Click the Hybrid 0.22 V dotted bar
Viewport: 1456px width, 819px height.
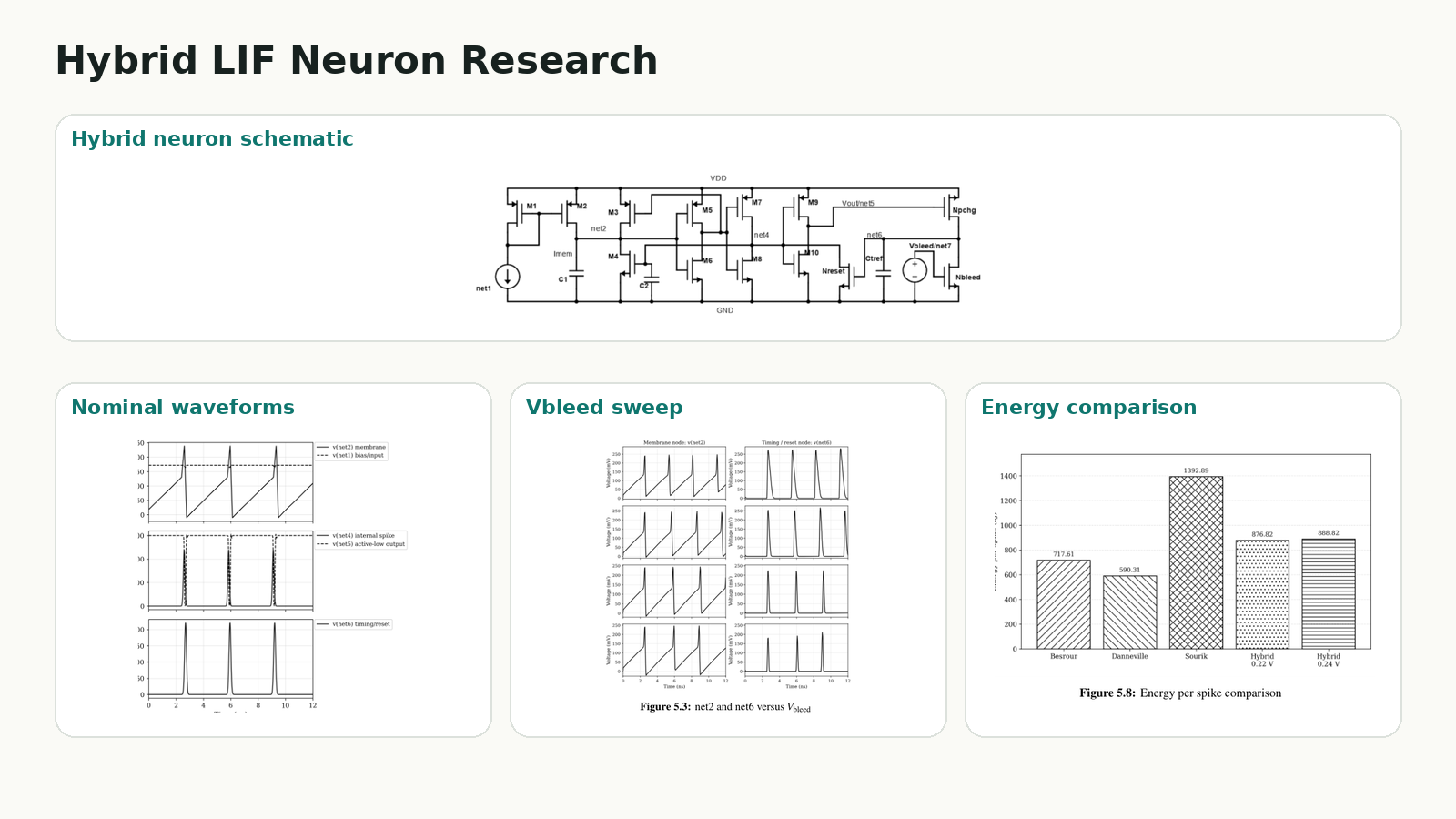(x=1262, y=594)
